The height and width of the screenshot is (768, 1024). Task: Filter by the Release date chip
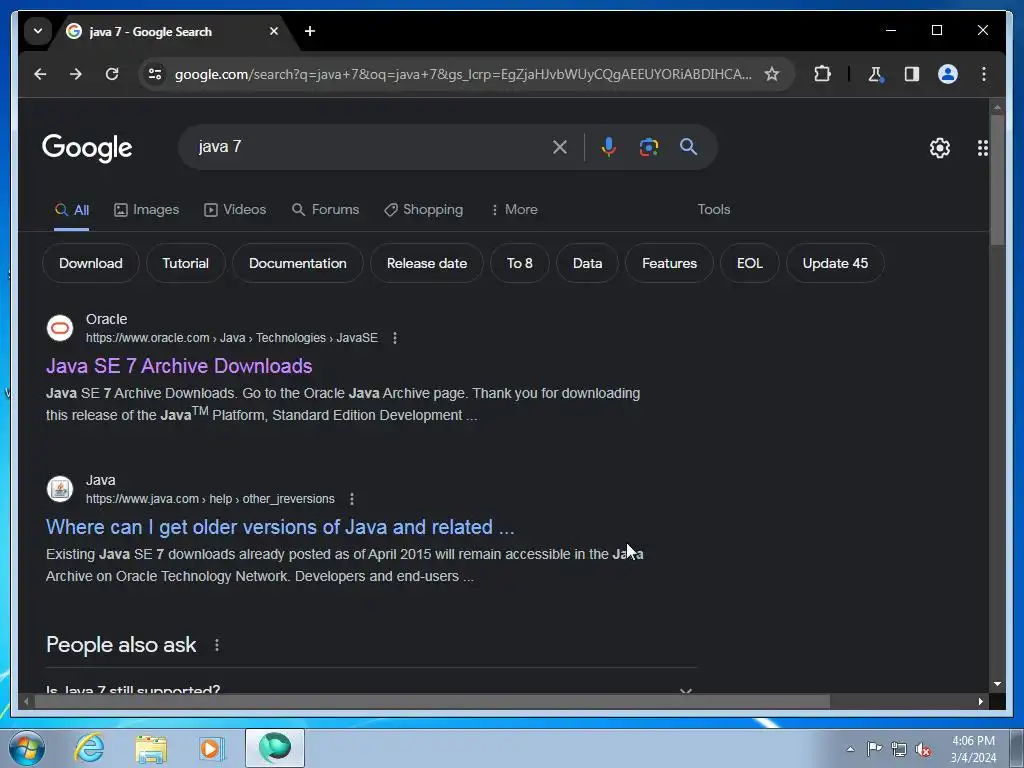(x=427, y=263)
